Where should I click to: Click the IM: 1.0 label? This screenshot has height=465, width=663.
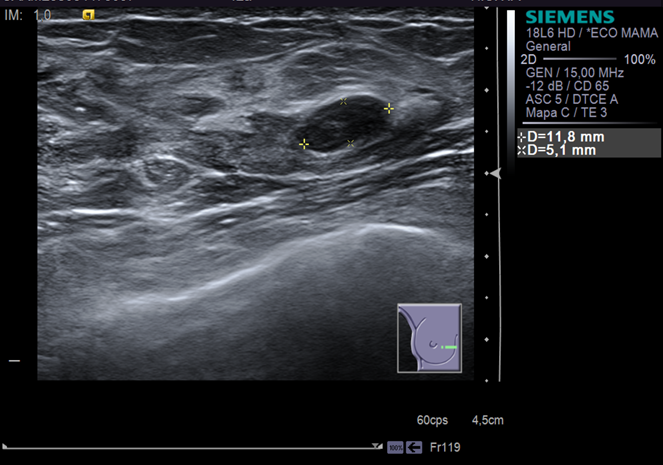(28, 16)
